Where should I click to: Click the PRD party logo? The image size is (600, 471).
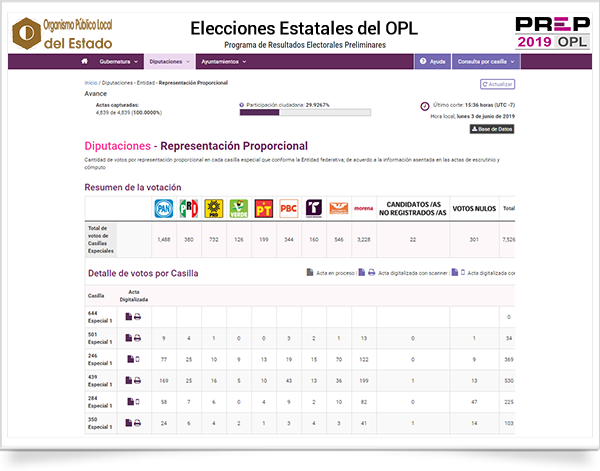coord(214,209)
